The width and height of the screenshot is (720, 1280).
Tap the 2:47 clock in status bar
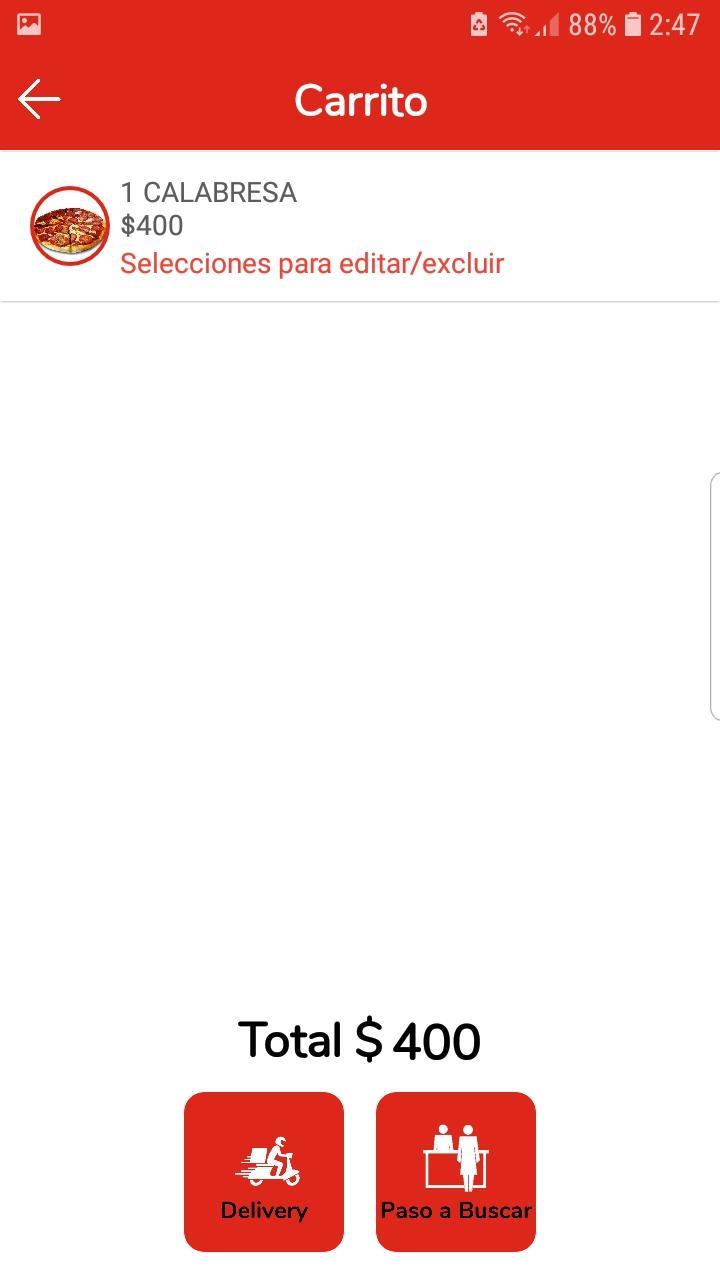(674, 24)
